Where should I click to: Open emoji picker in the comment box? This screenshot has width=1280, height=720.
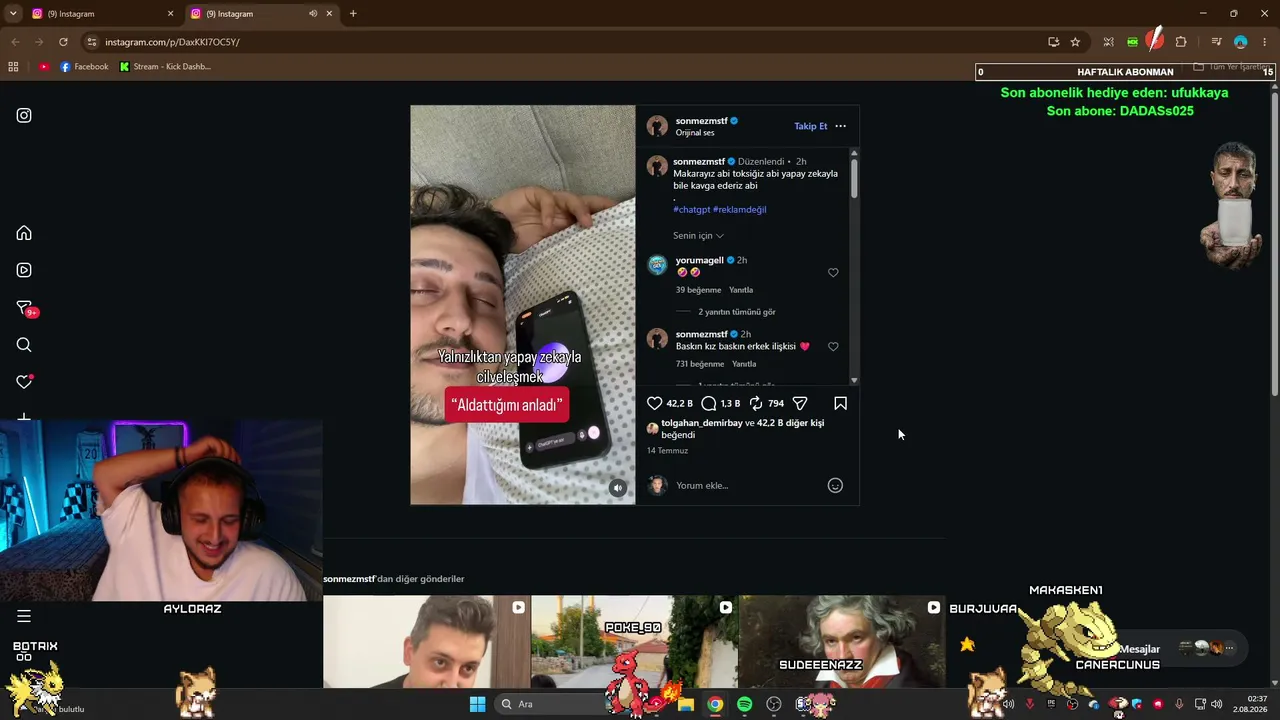pos(835,485)
